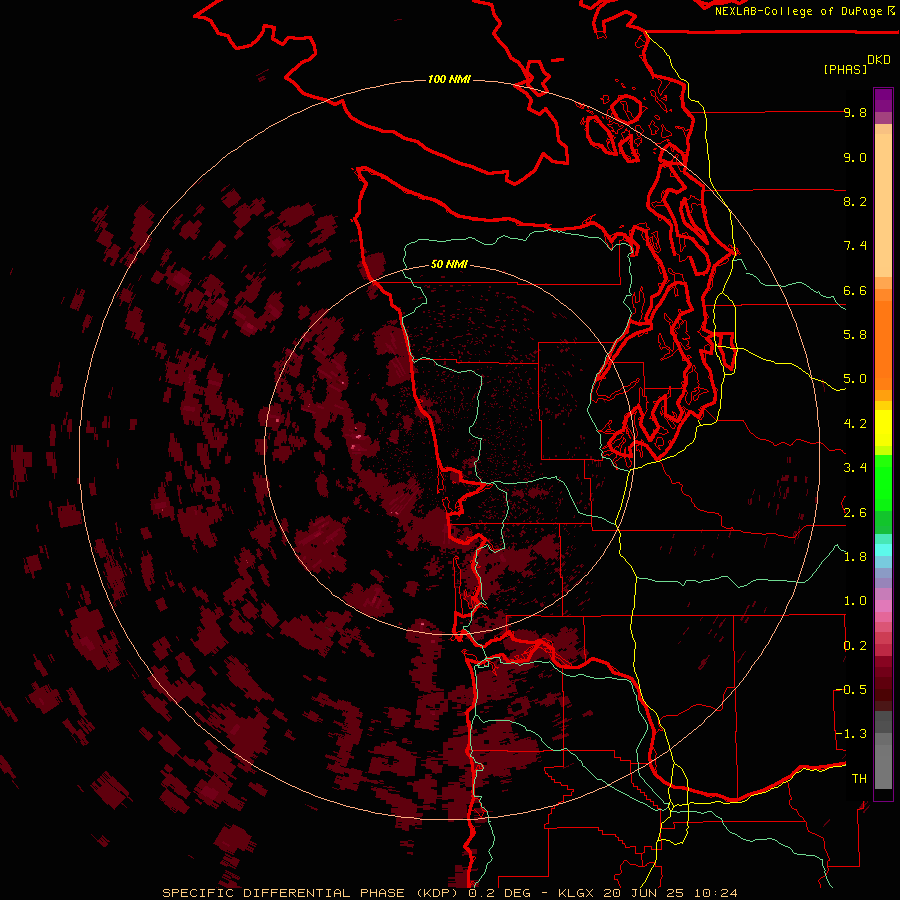This screenshot has width=900, height=900.
Task: Click the cyan segment of the color bar
Action: (x=883, y=550)
